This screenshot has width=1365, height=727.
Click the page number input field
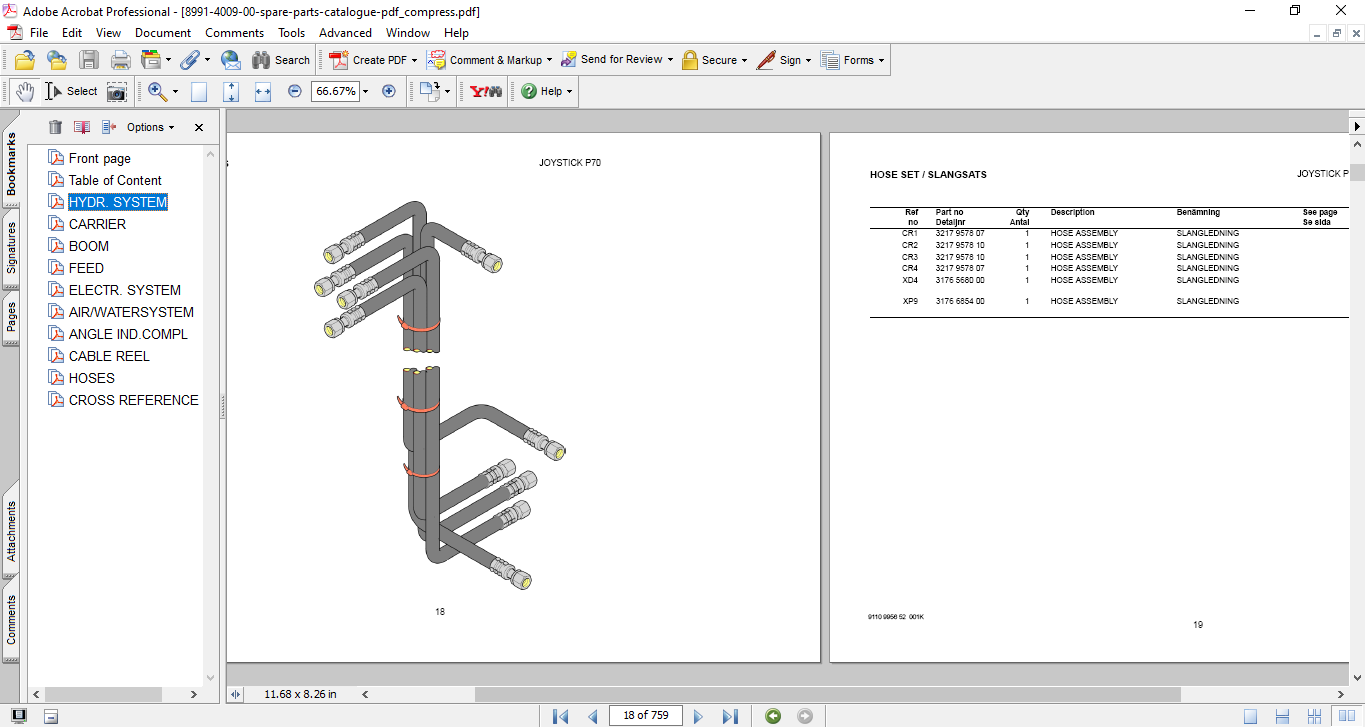(x=646, y=715)
